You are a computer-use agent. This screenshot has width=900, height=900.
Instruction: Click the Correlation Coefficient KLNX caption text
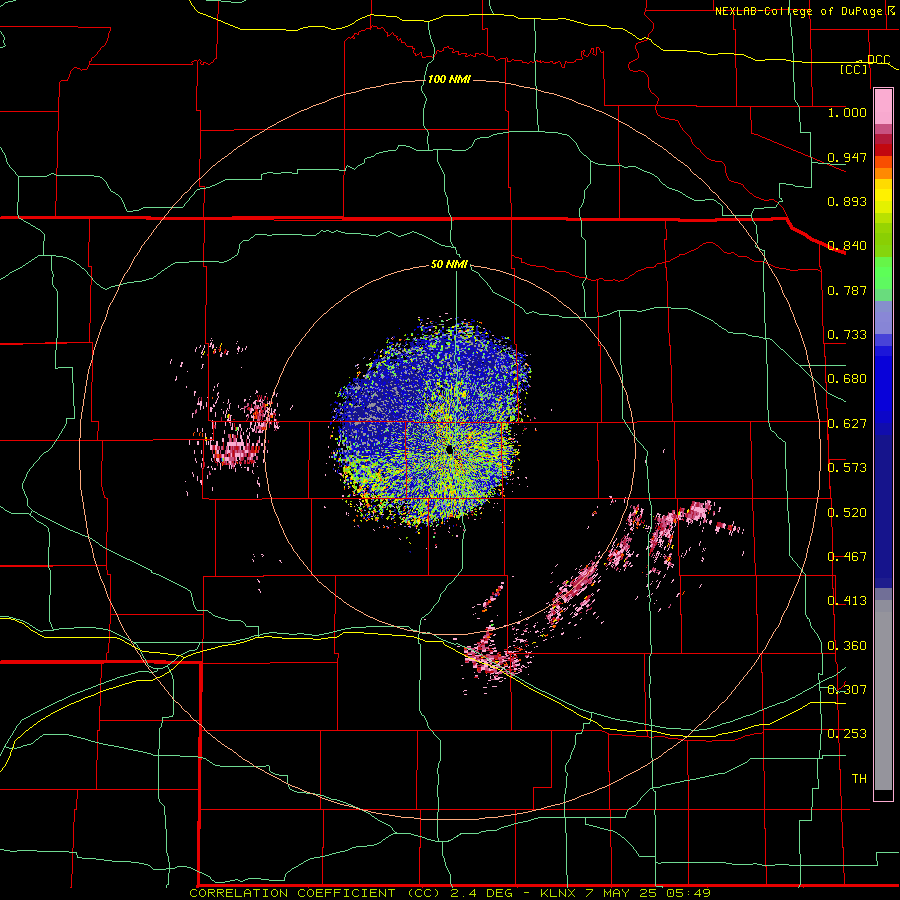point(450,893)
